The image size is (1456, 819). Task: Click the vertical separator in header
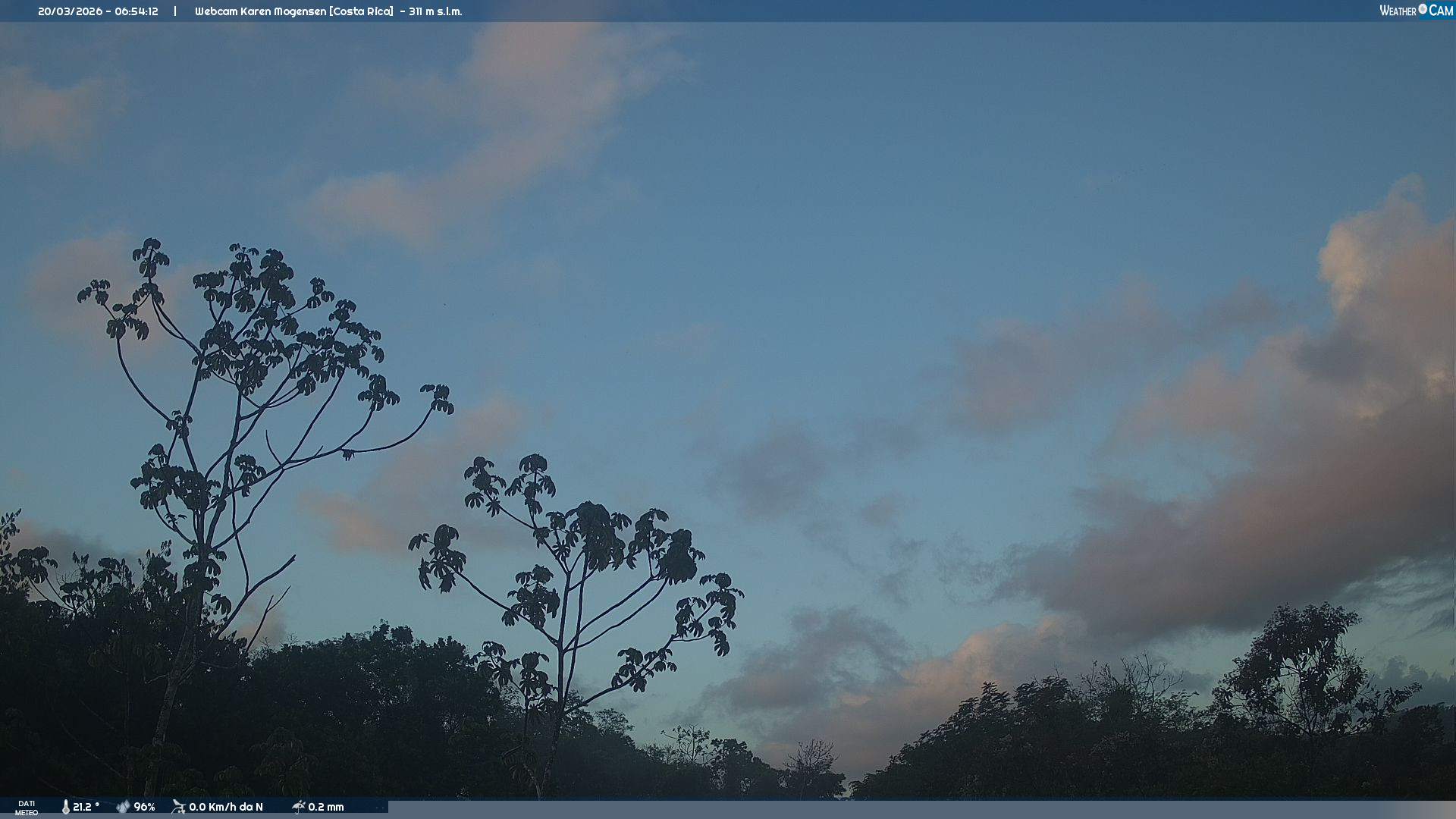175,11
